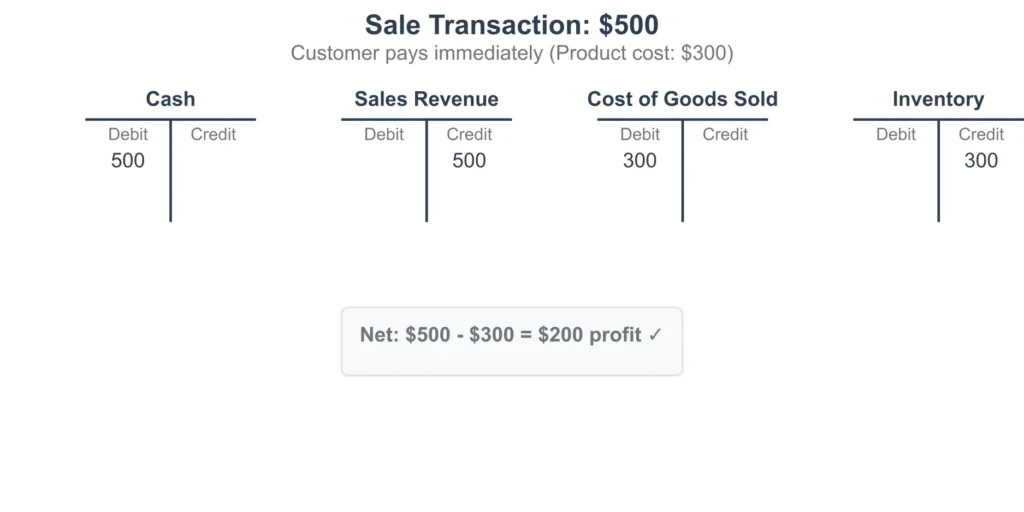
Task: Select the customer pays immediately subtitle
Action: 511,53
